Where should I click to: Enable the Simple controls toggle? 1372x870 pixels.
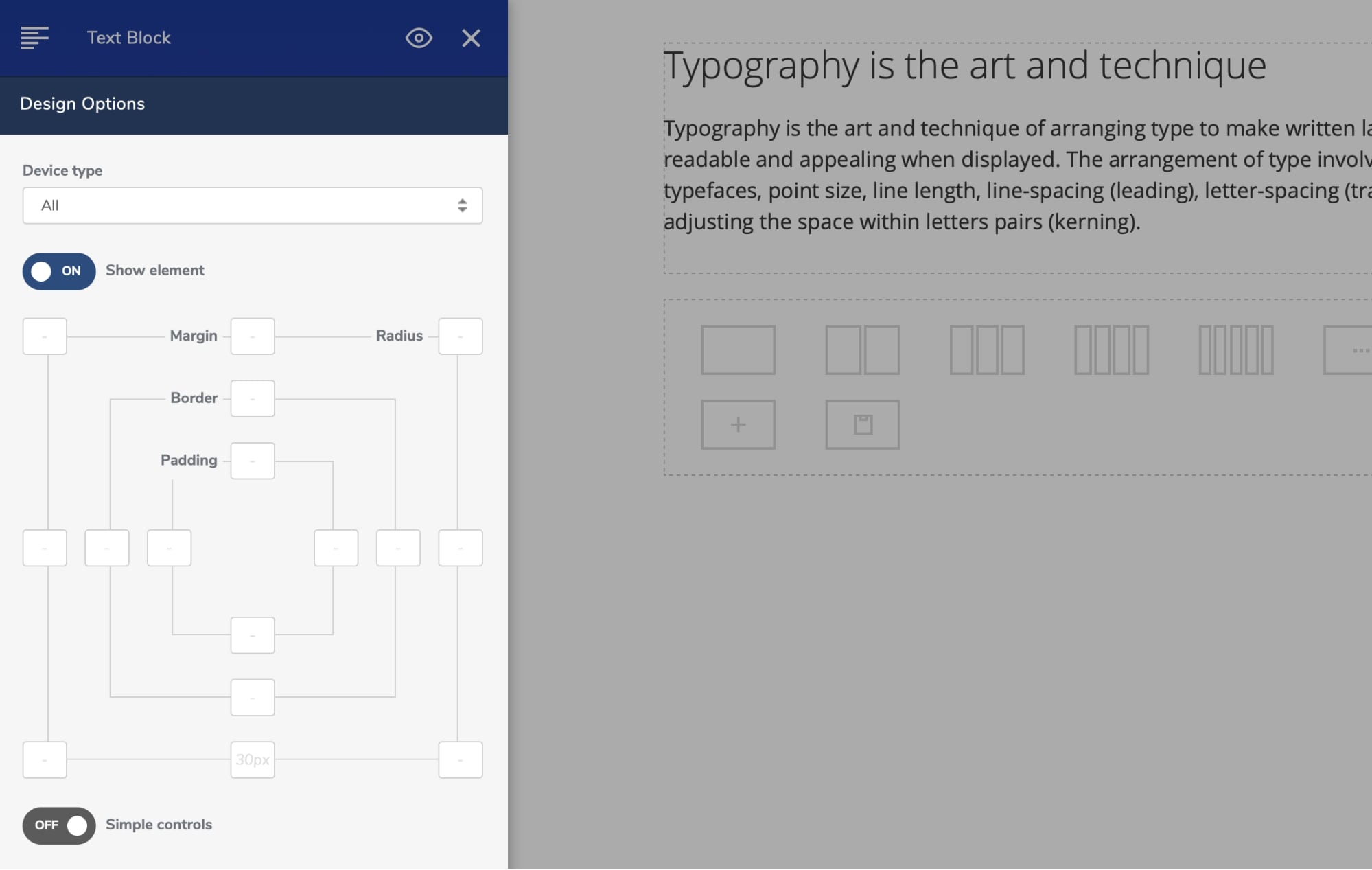tap(58, 825)
